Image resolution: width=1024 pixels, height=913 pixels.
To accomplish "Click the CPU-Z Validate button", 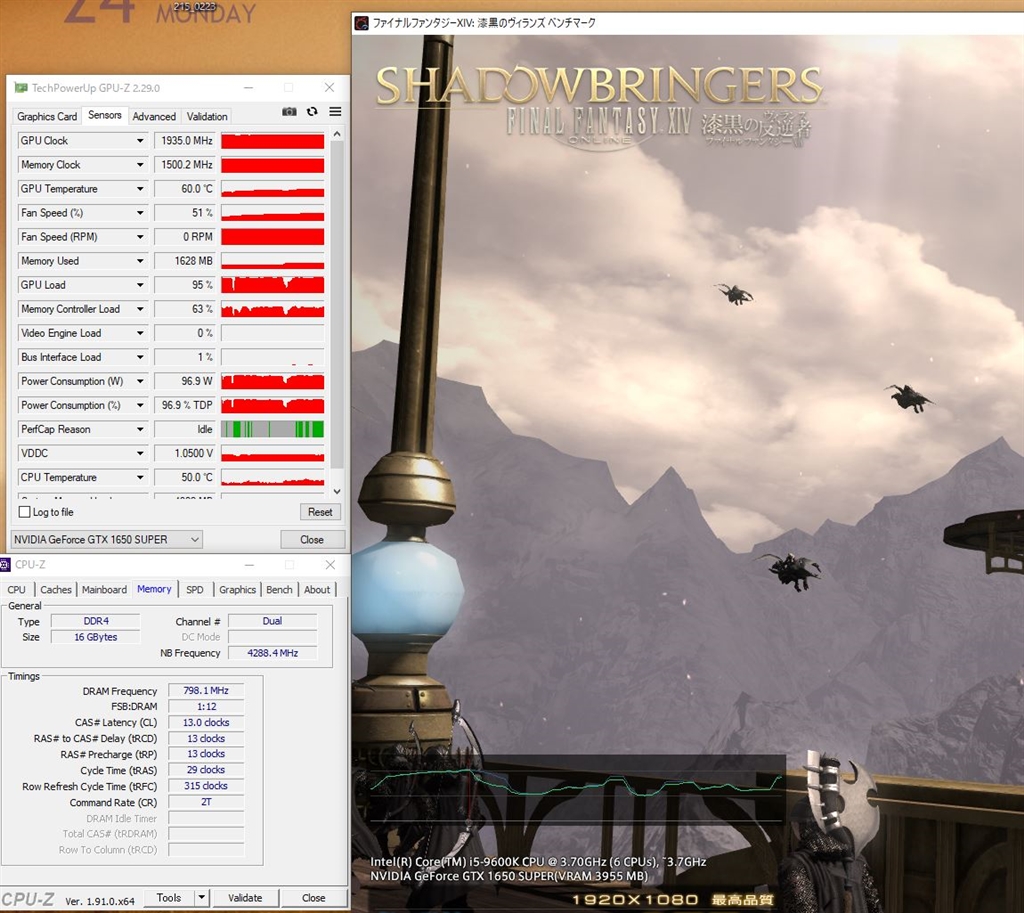I will pyautogui.click(x=245, y=897).
